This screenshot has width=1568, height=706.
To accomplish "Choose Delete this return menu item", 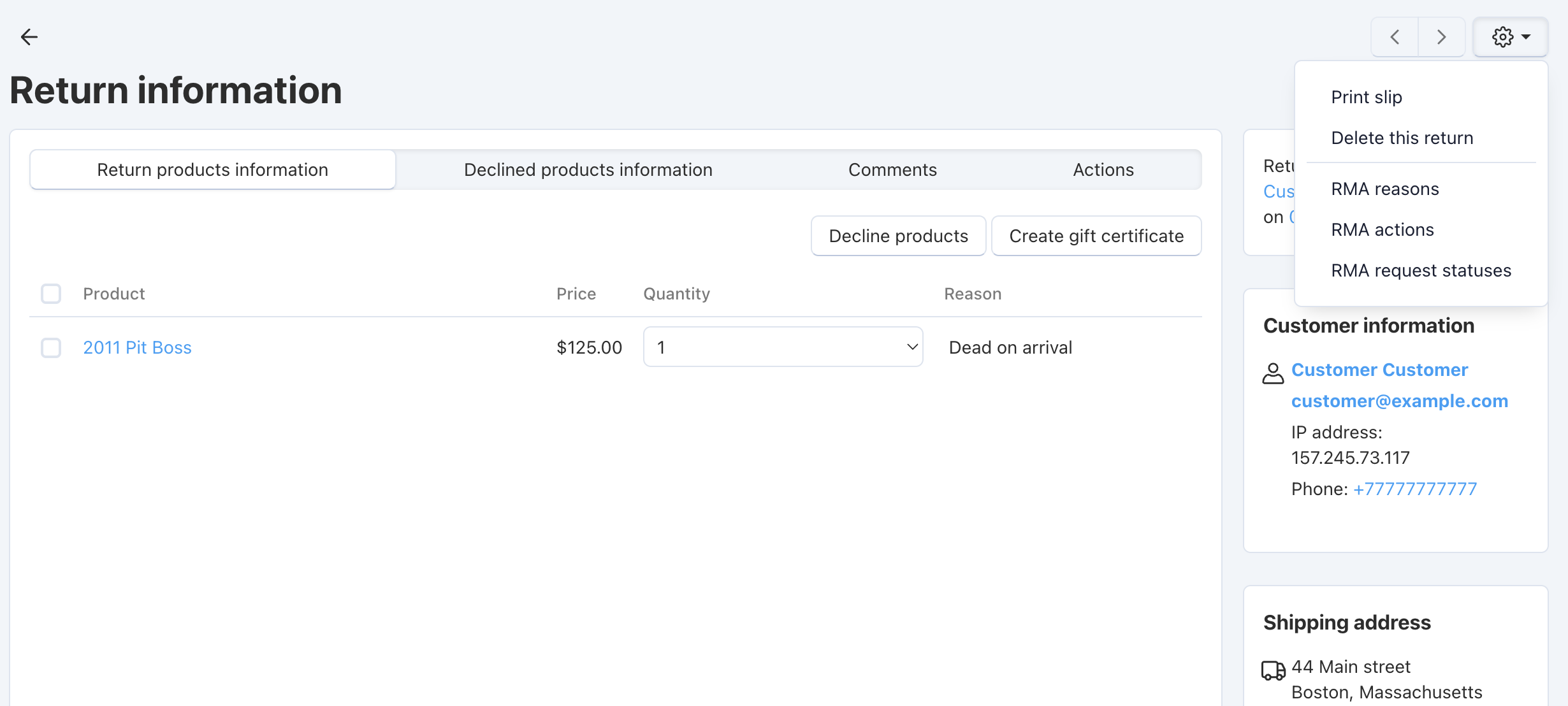I will coord(1402,138).
